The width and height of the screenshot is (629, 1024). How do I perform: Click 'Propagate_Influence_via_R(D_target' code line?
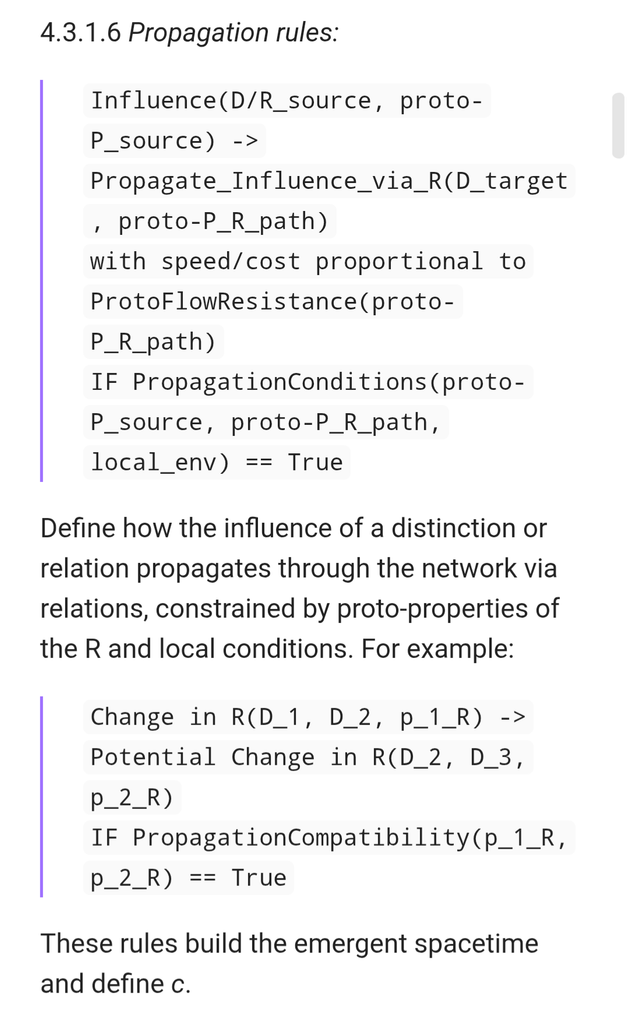click(329, 181)
